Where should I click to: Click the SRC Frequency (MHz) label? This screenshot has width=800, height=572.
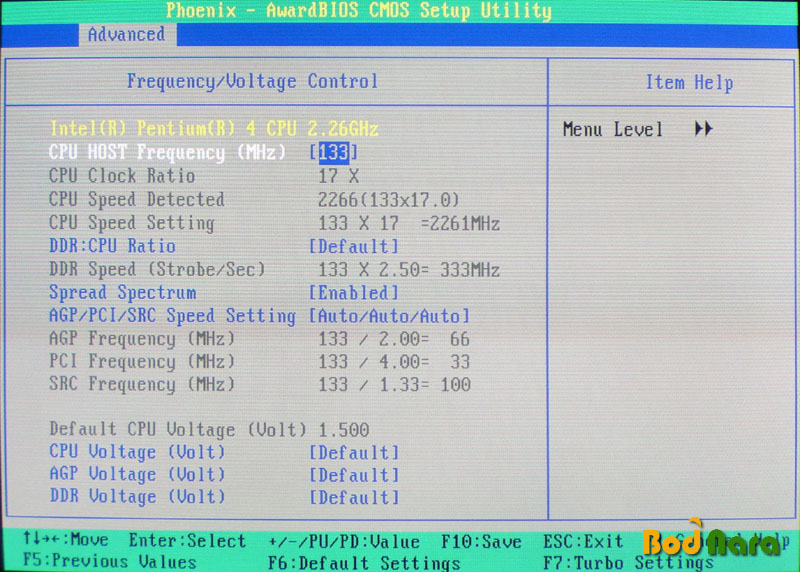coord(142,384)
